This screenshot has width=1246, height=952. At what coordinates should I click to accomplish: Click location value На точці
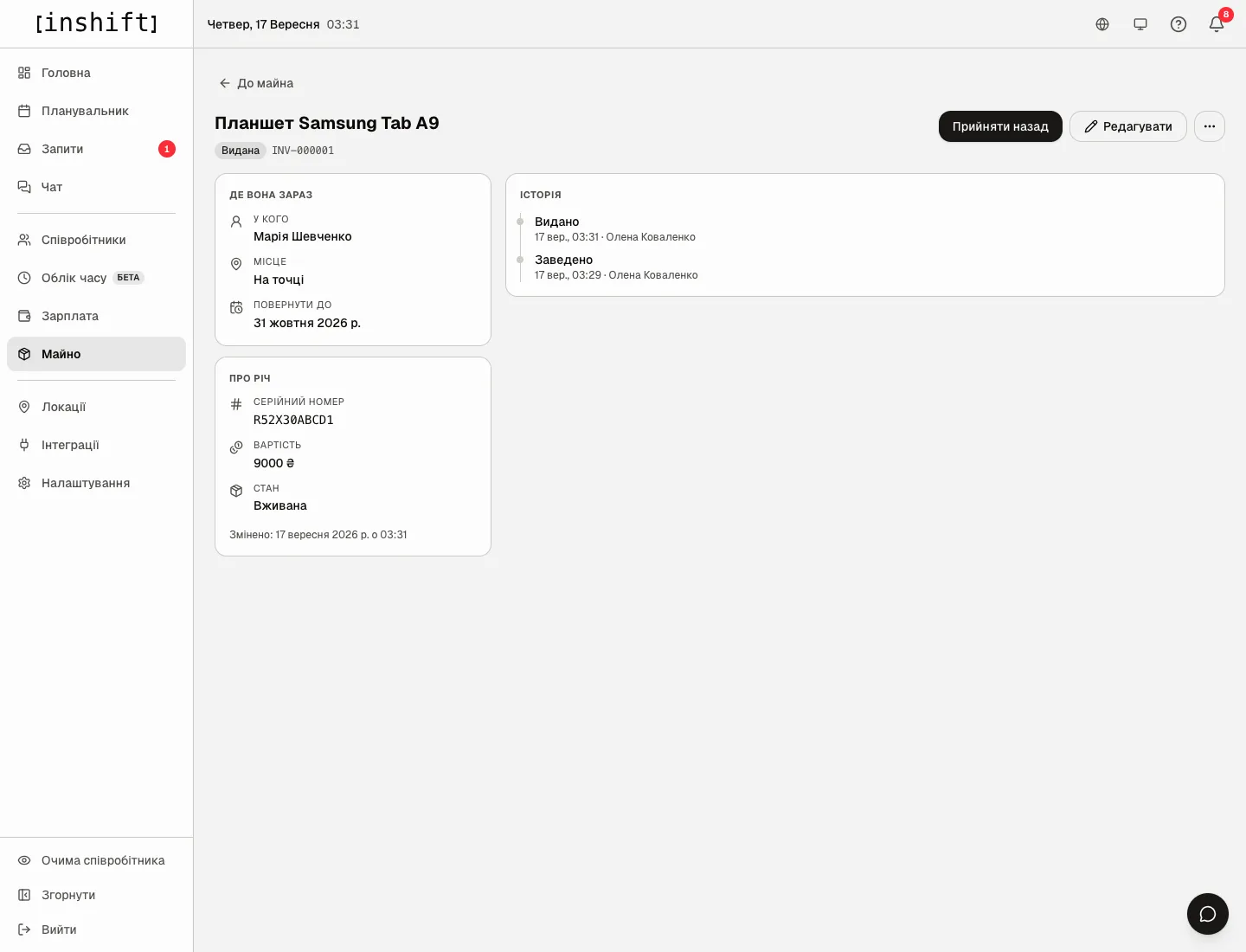tap(279, 280)
